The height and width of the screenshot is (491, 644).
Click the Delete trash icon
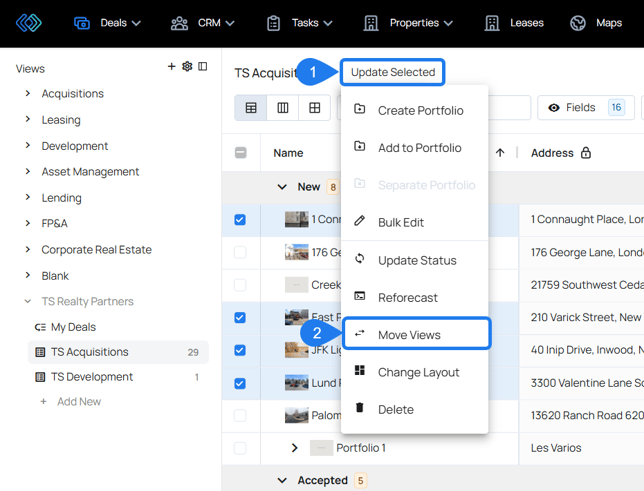tap(360, 409)
